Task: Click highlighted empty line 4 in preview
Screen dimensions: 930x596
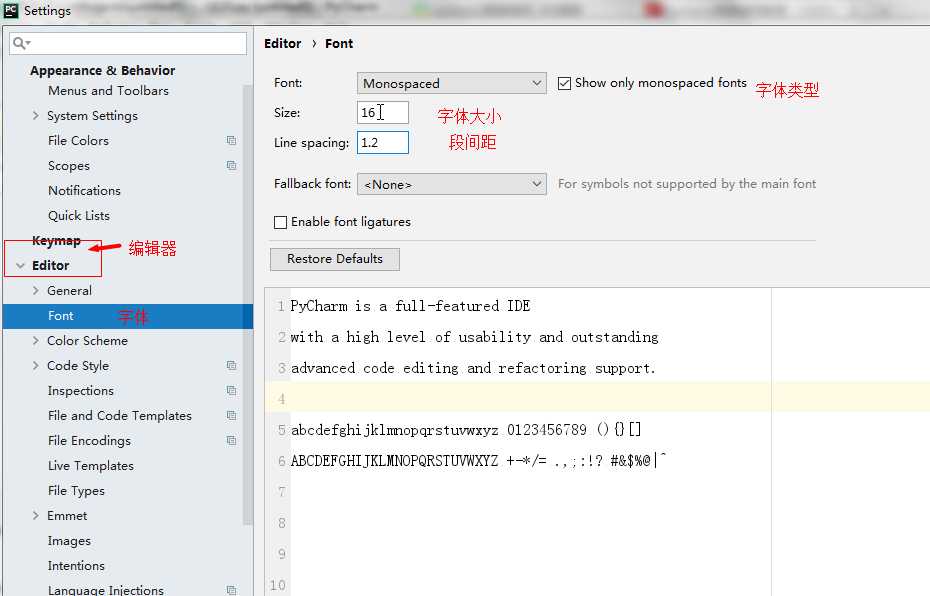Action: (597, 397)
